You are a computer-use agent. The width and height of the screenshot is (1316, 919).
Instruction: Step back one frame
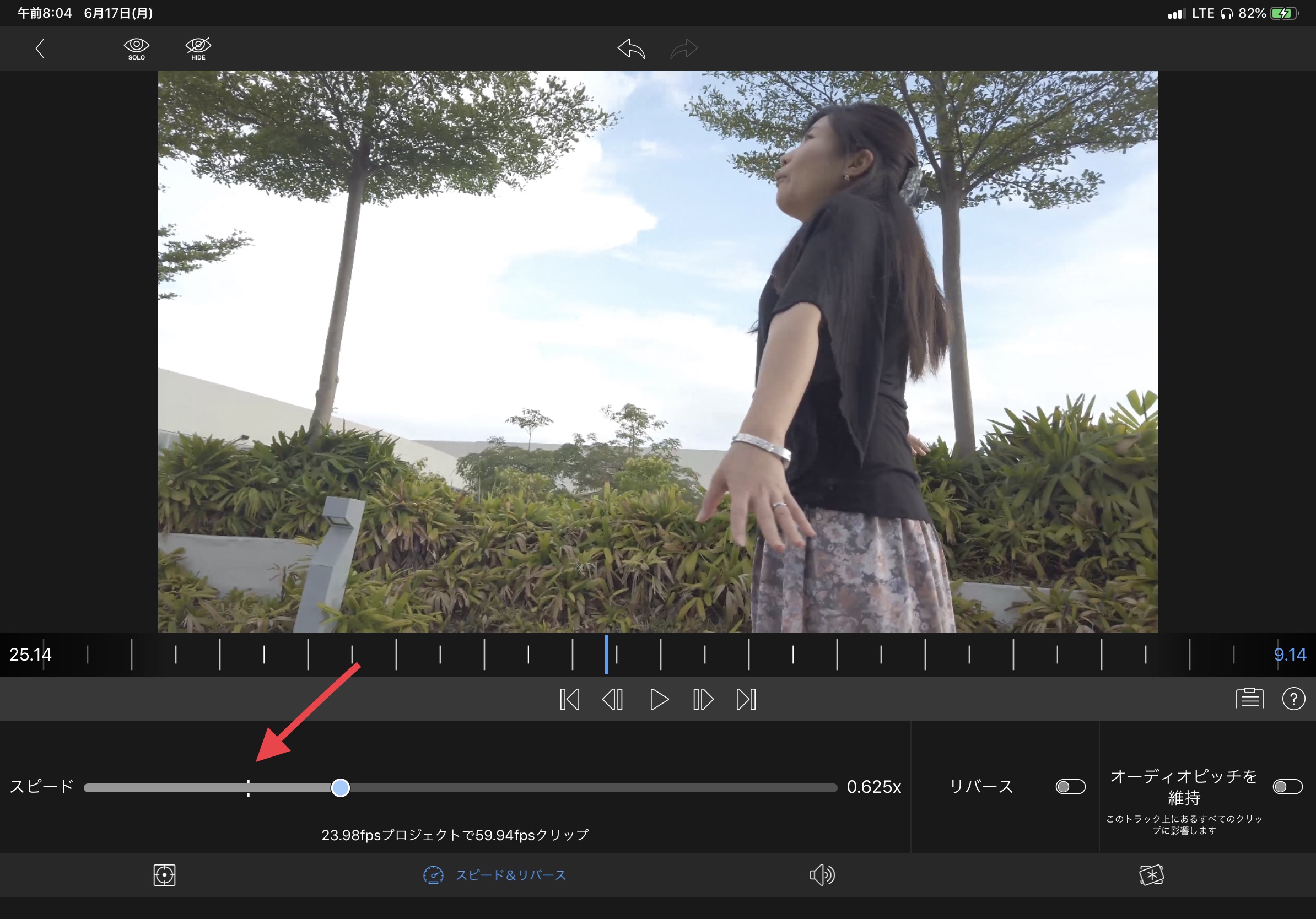pos(613,699)
